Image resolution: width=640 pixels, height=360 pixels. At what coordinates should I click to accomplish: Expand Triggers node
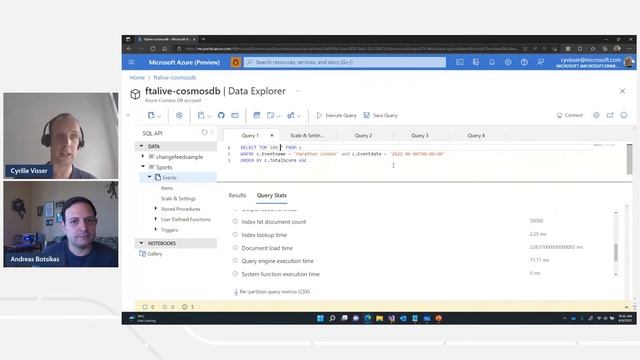click(x=156, y=230)
